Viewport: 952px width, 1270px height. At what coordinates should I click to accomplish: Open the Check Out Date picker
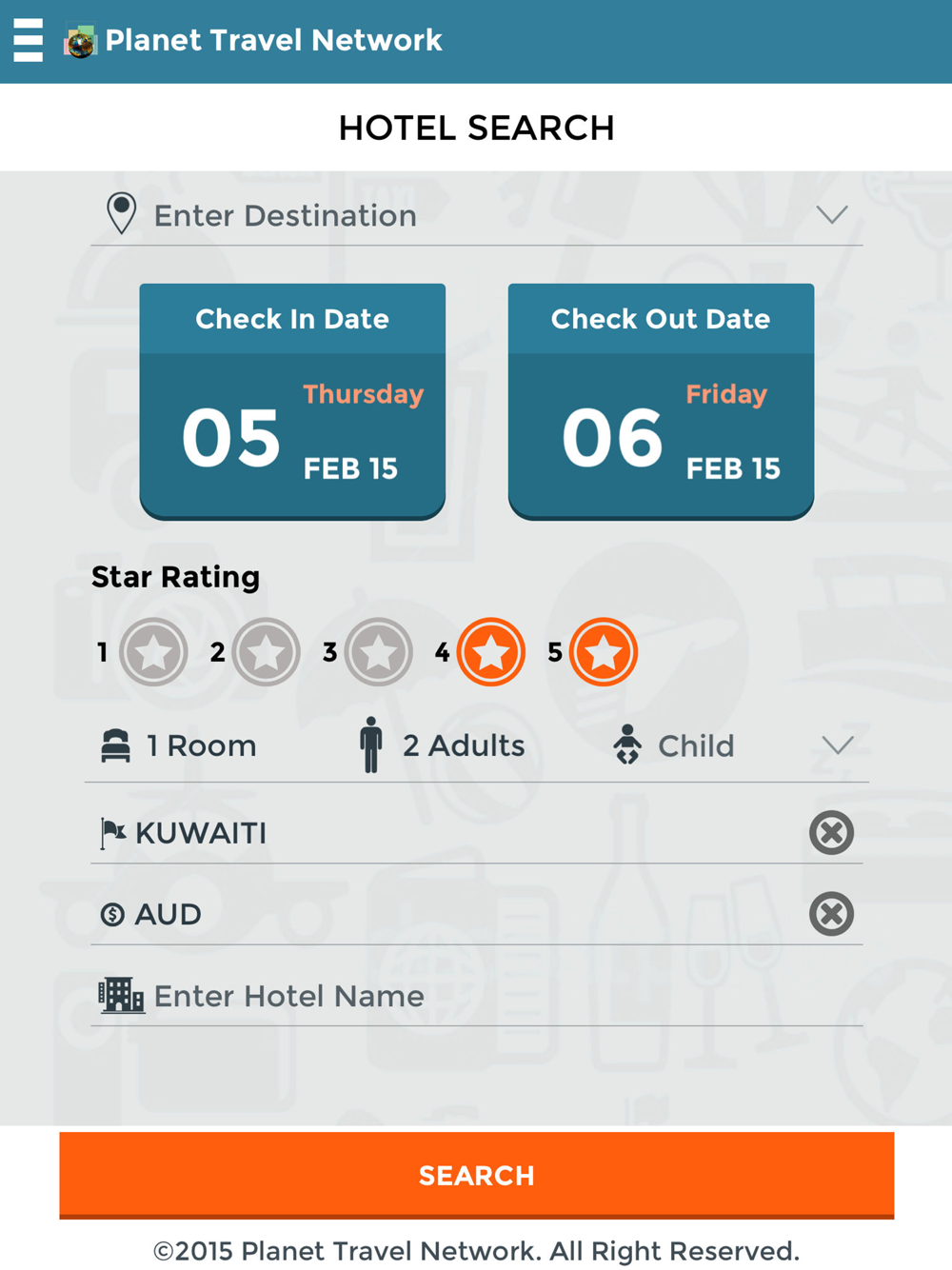click(661, 401)
